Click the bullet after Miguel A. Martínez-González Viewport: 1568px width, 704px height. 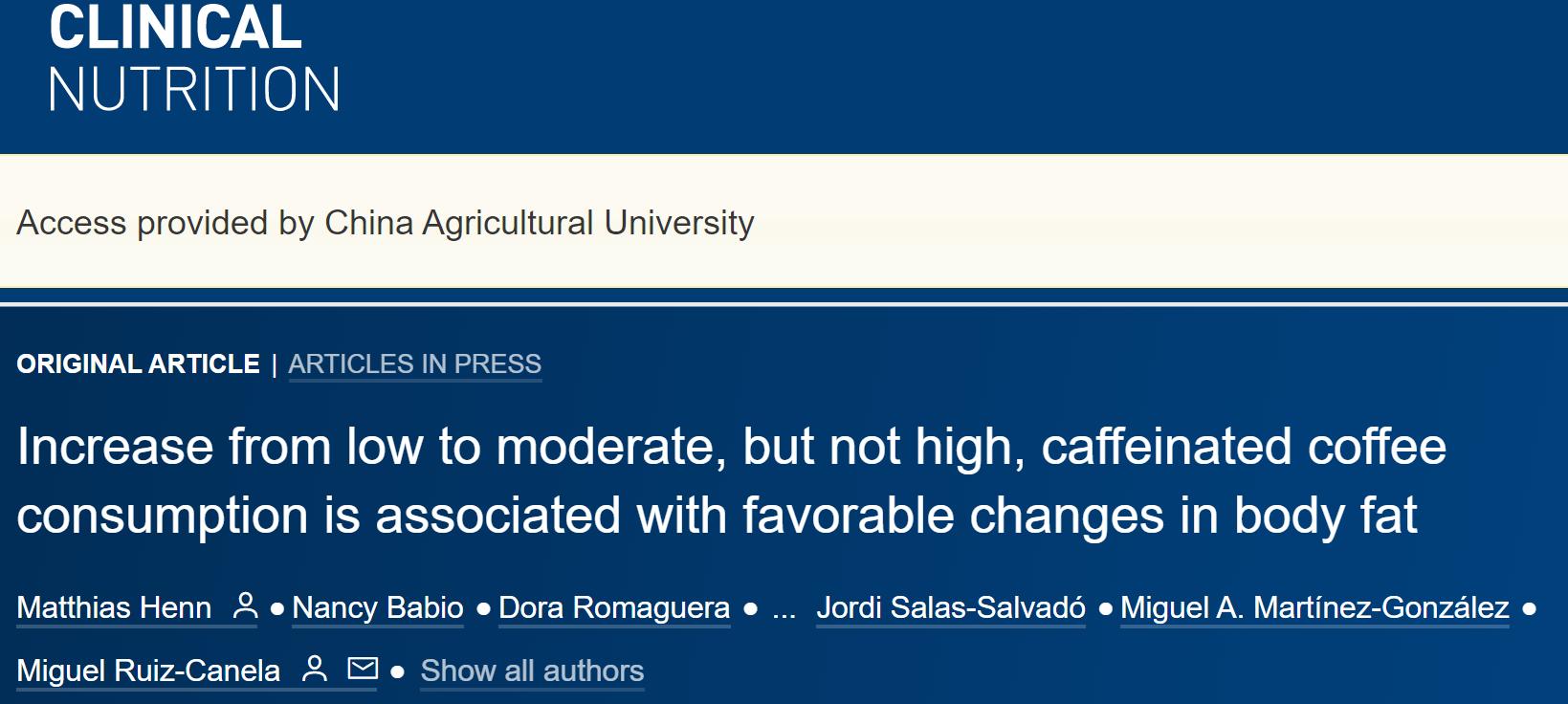tap(1529, 608)
